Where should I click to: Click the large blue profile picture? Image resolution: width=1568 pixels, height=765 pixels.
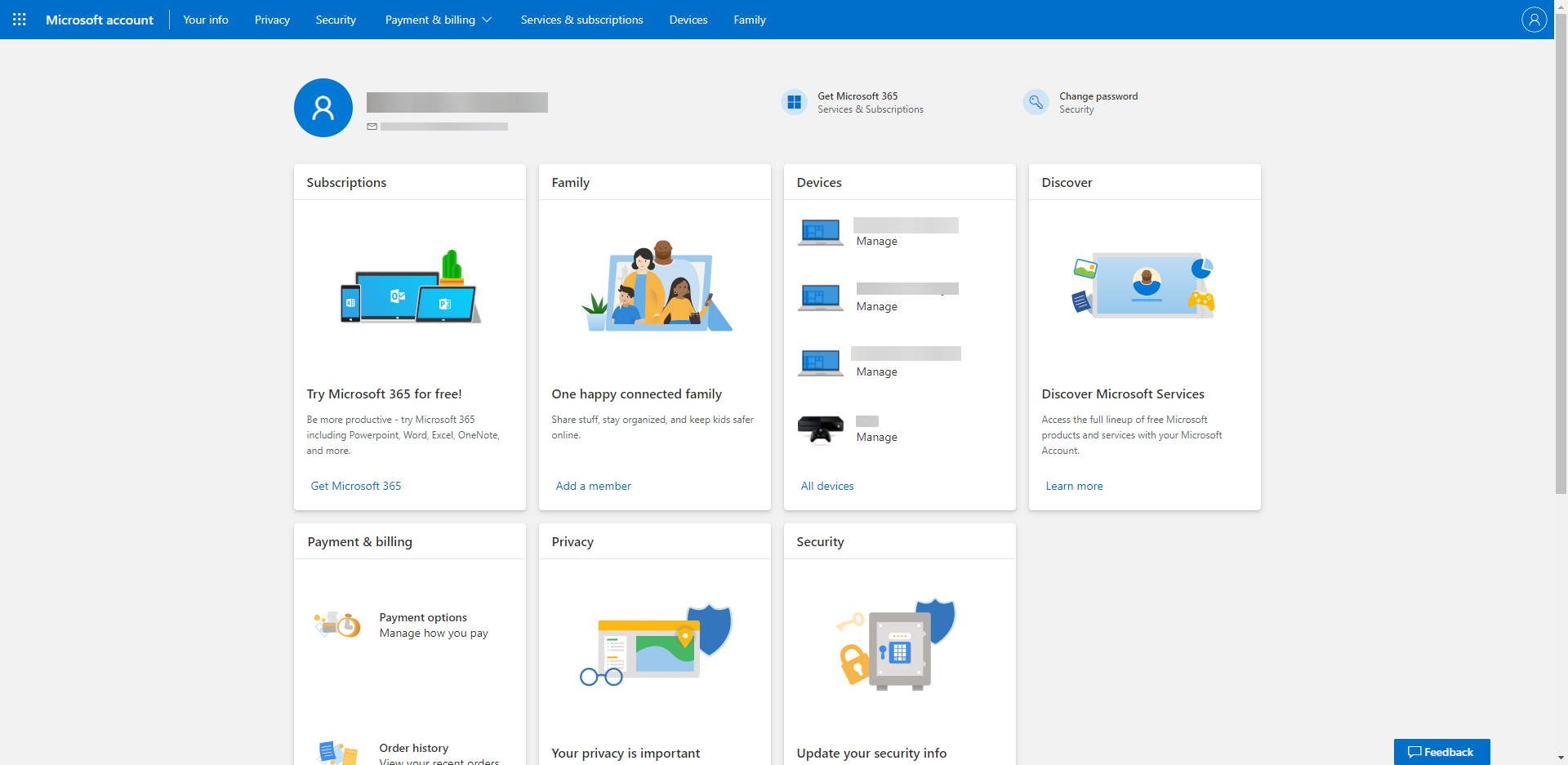[x=323, y=108]
